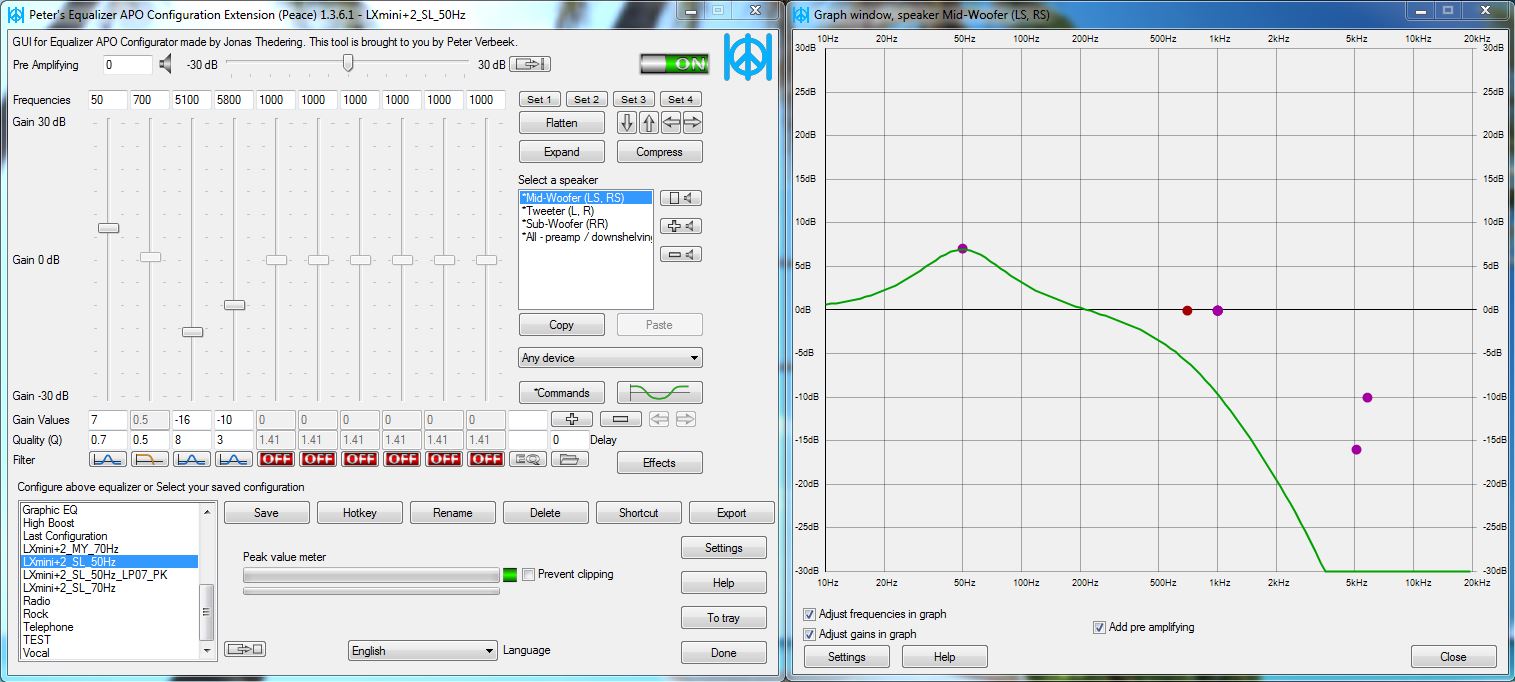Image resolution: width=1515 pixels, height=682 pixels.
Task: Click the green curve graph icon button
Action: (660, 393)
